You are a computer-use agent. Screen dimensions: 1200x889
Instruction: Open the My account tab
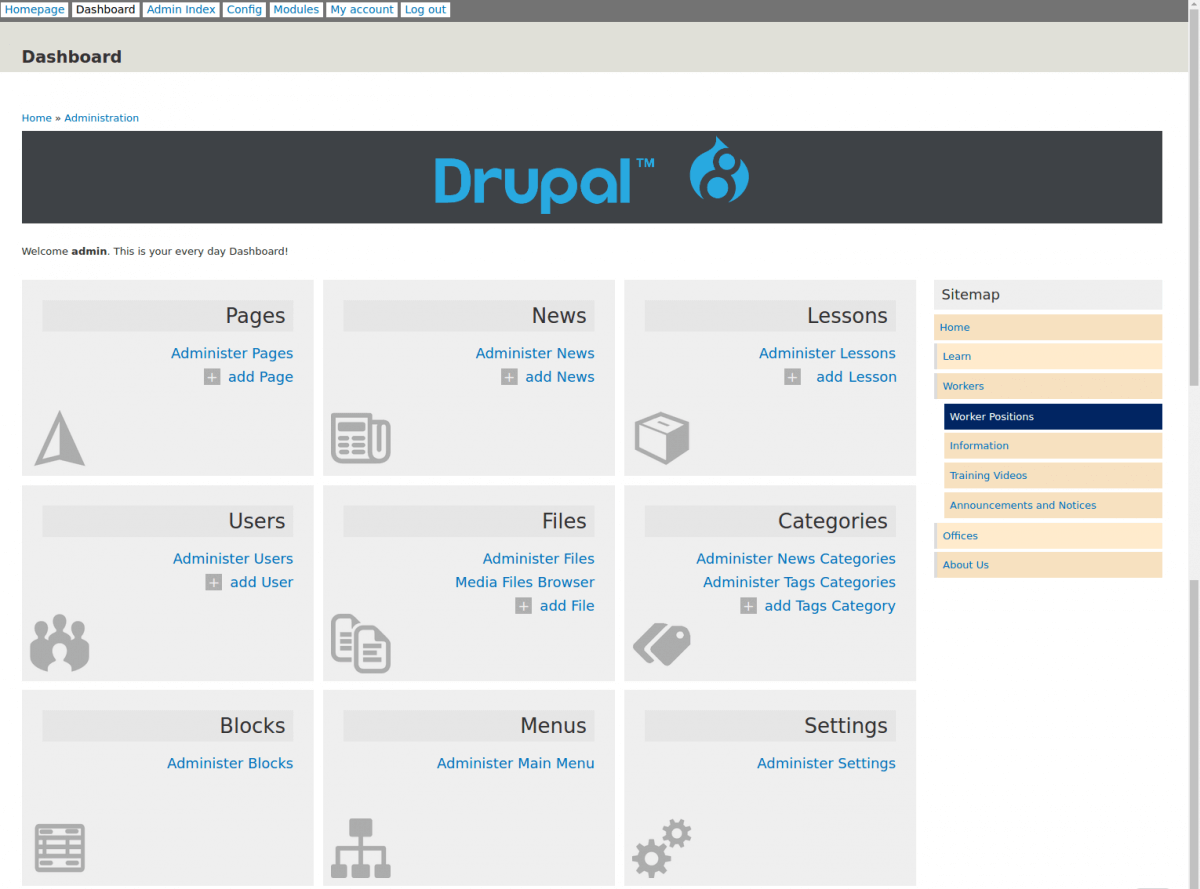point(362,9)
